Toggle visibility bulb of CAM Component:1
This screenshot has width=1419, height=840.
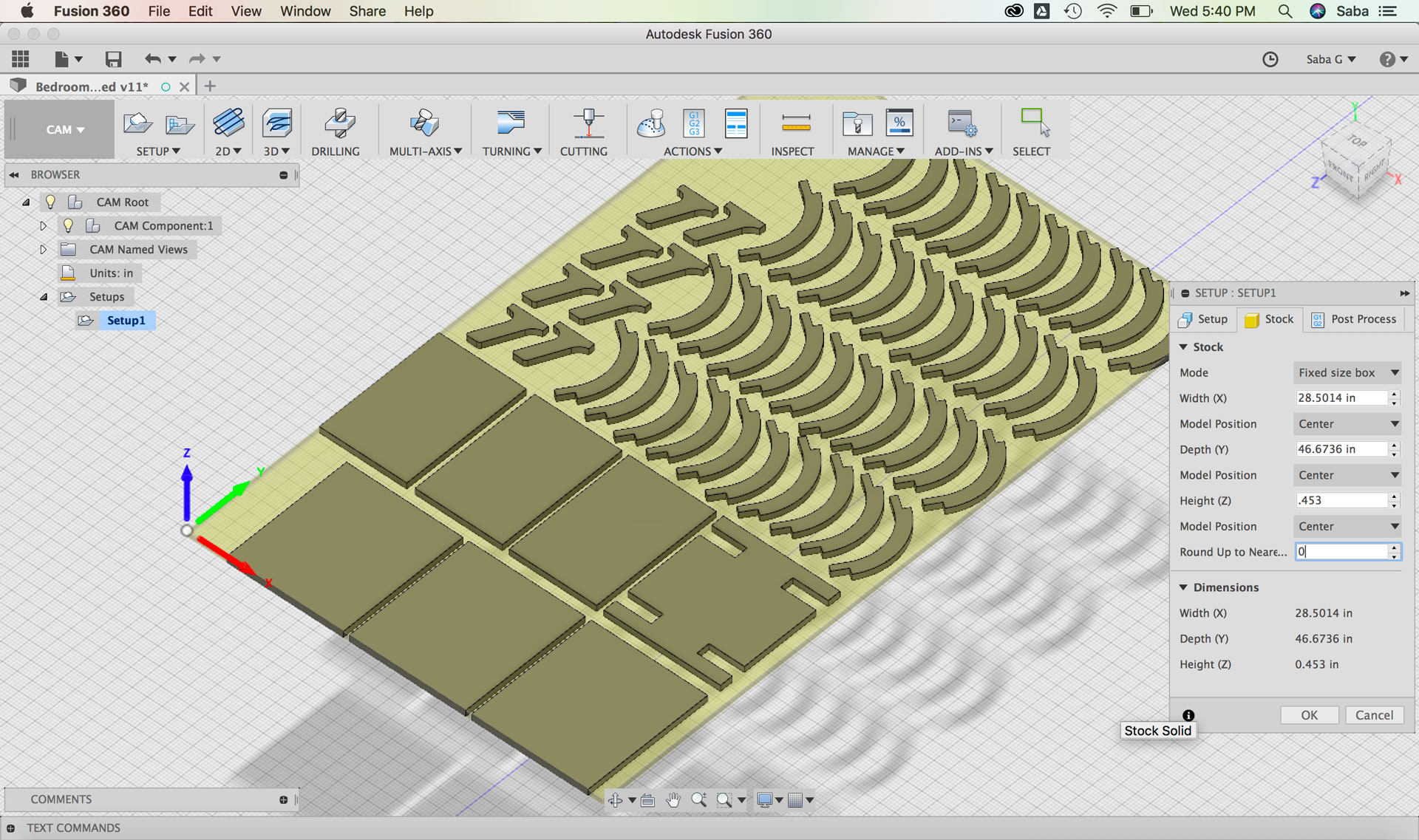[x=68, y=225]
